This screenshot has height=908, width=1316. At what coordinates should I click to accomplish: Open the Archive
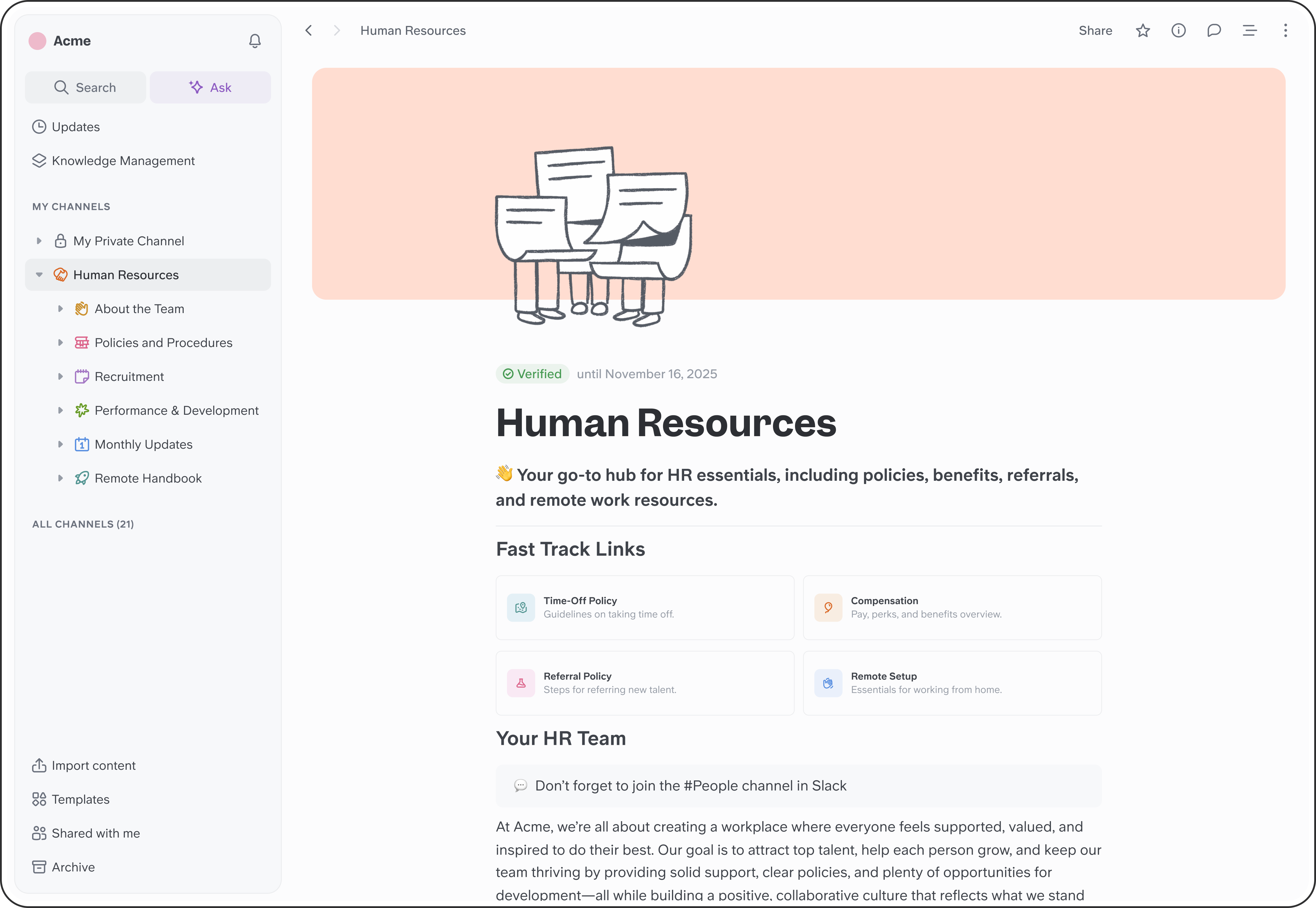pyautogui.click(x=64, y=867)
